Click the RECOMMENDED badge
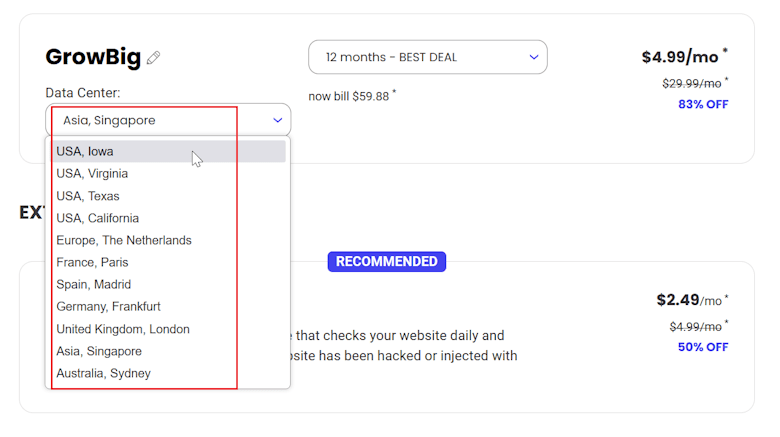This screenshot has height=437, width=780. click(387, 262)
